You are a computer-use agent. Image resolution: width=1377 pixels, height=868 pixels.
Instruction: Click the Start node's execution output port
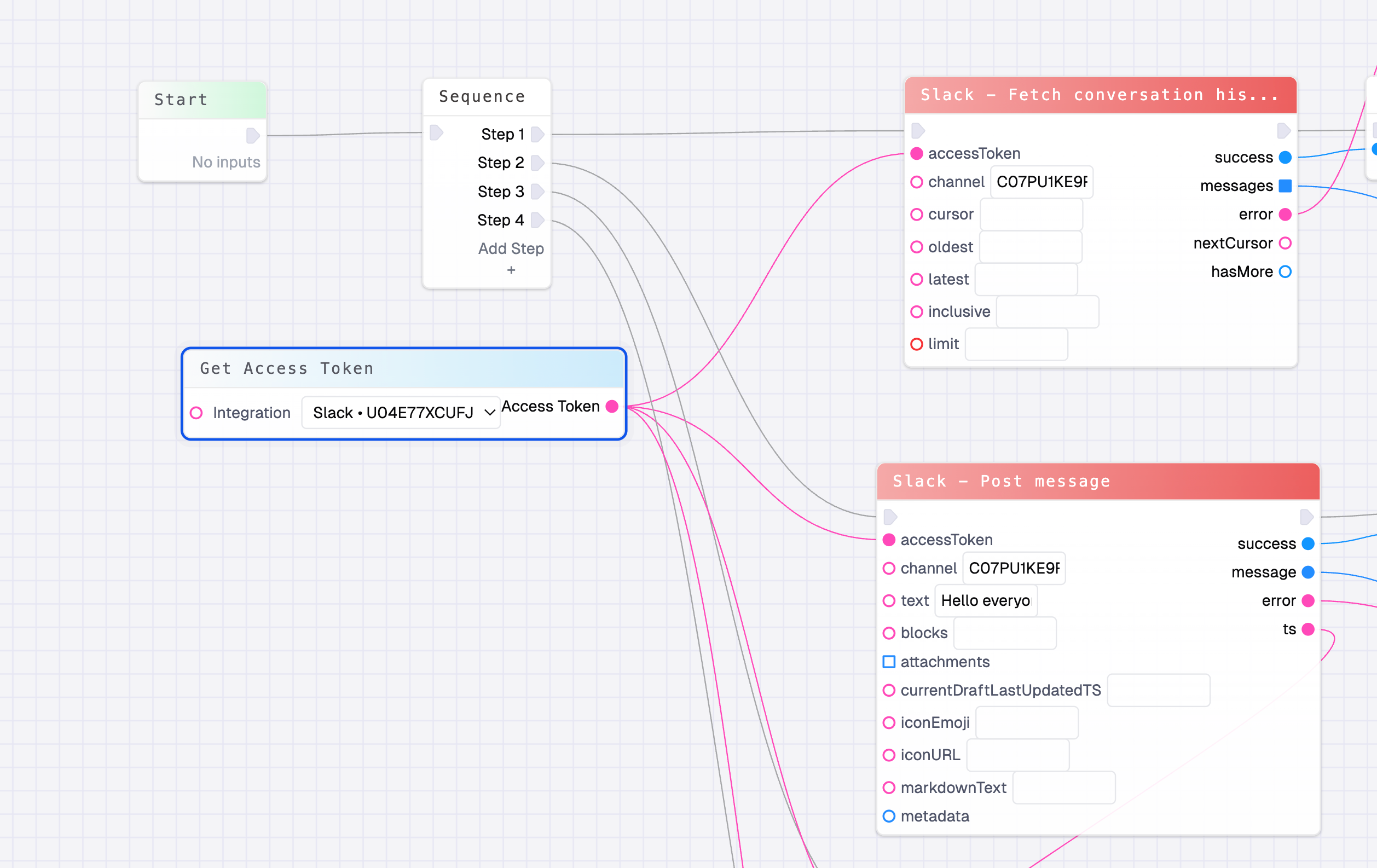[x=253, y=136]
